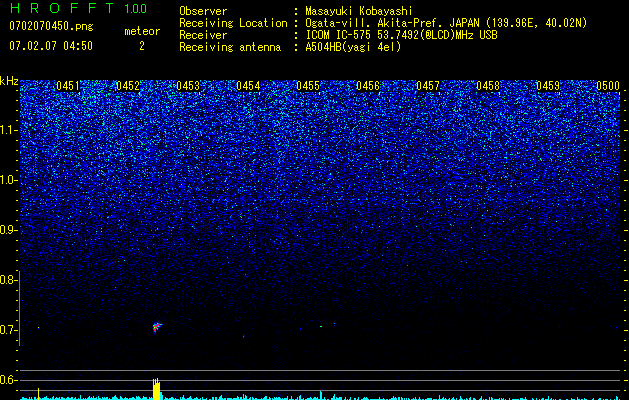This screenshot has height=400, width=629.
Task: Click the HROFFT program title
Action: [x=61, y=8]
